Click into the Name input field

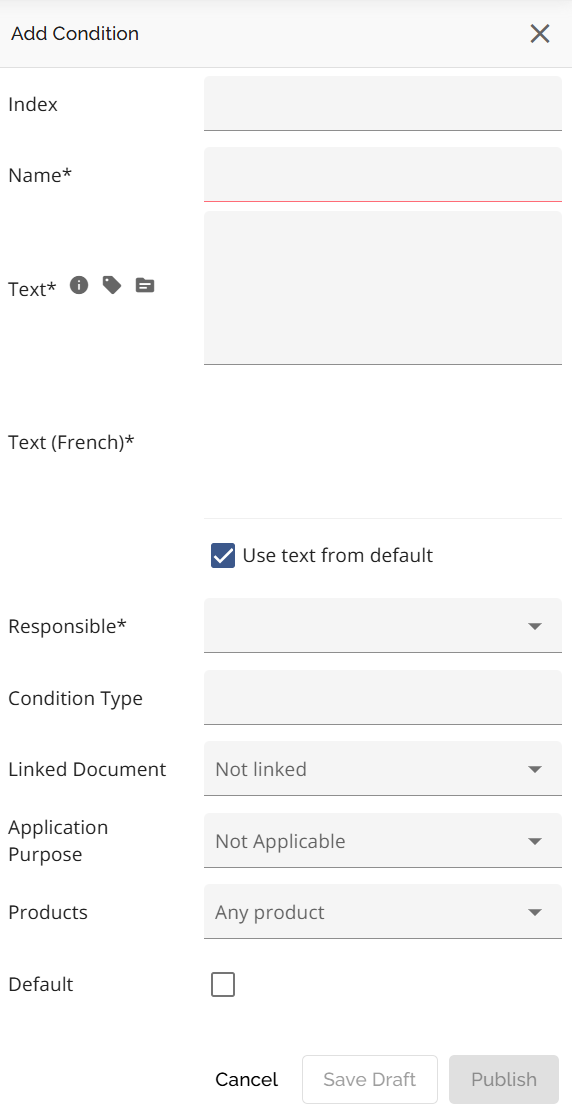click(x=383, y=175)
